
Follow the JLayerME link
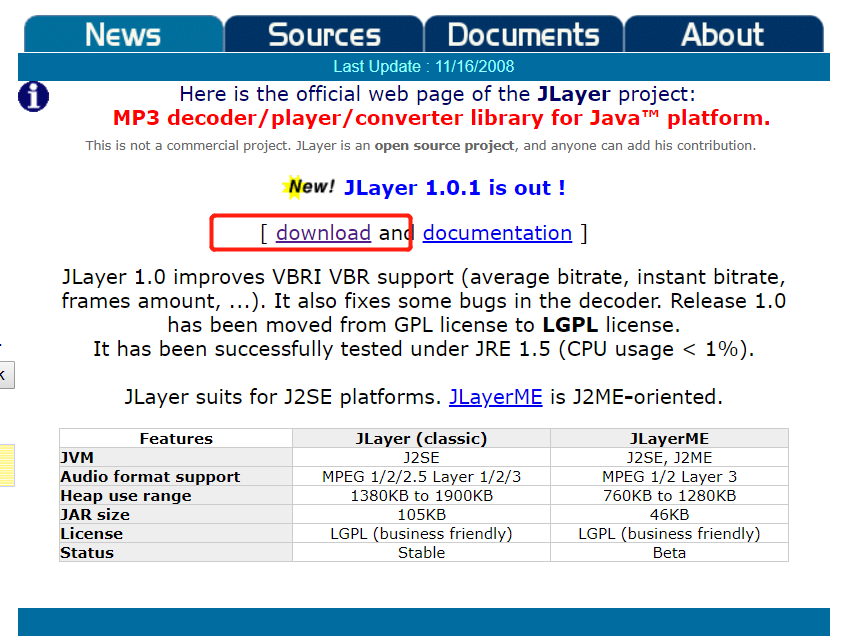(x=495, y=396)
